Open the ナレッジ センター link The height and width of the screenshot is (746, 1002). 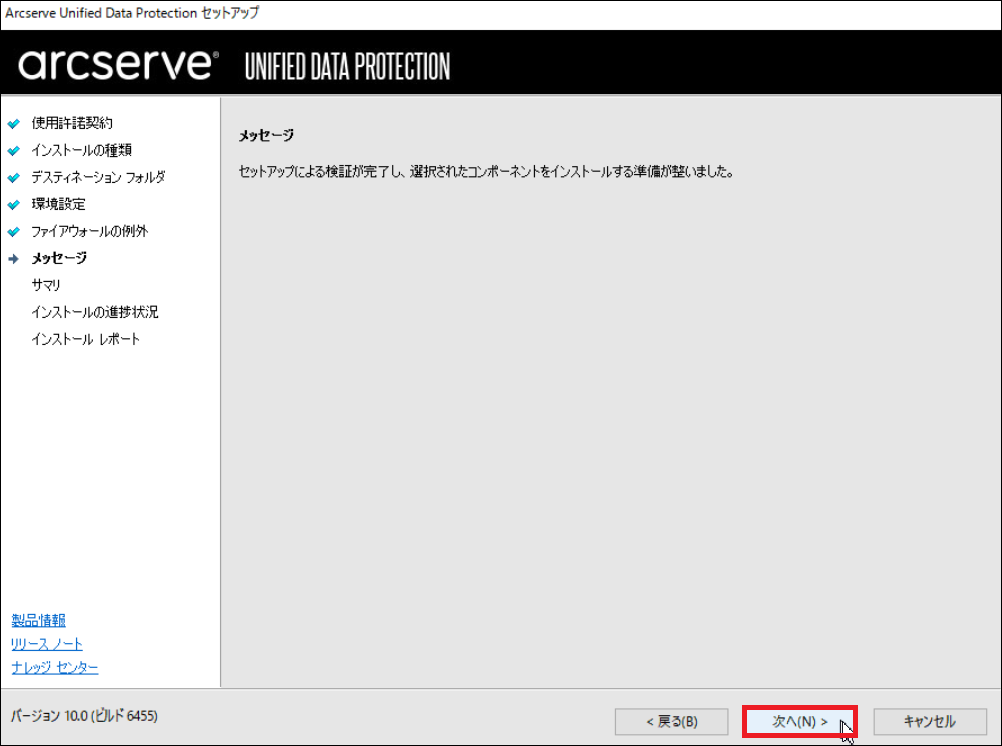tap(55, 667)
